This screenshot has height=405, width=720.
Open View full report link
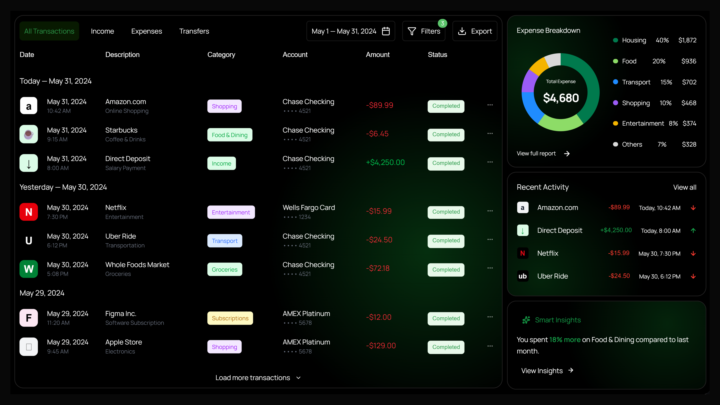pos(543,153)
